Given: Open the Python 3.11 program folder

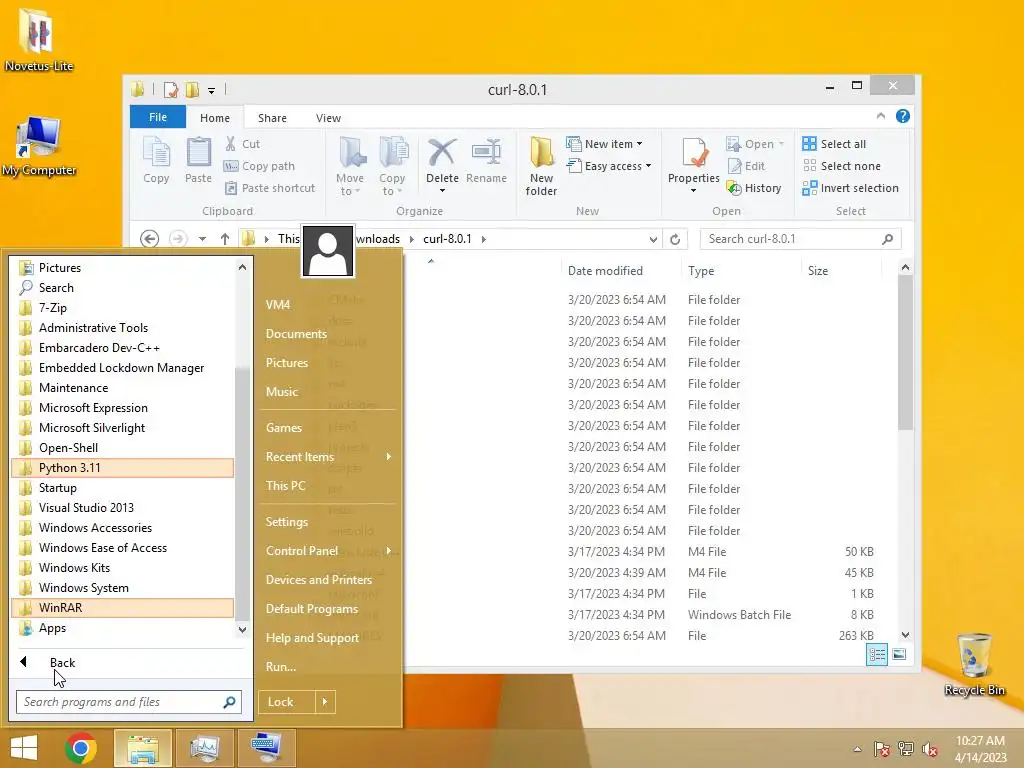Looking at the screenshot, I should click(x=123, y=468).
